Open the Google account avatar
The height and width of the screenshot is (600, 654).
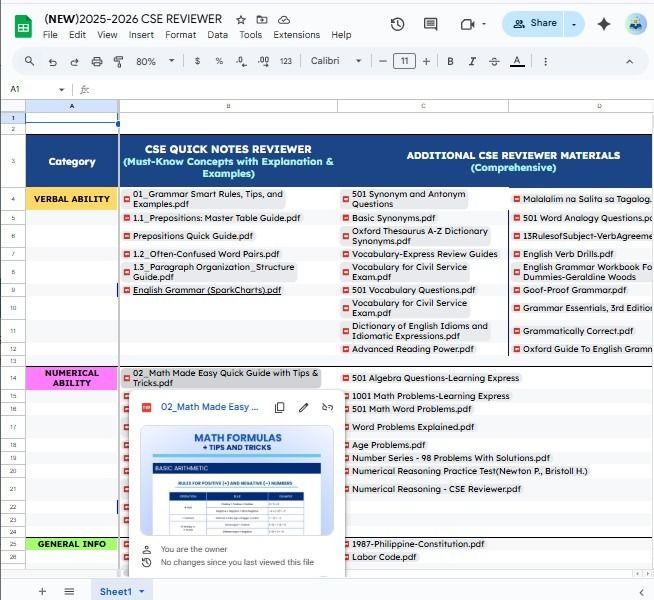pos(636,24)
